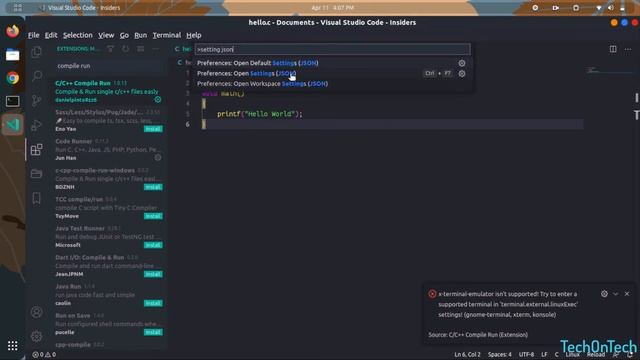Open the Selection menu

78,35
